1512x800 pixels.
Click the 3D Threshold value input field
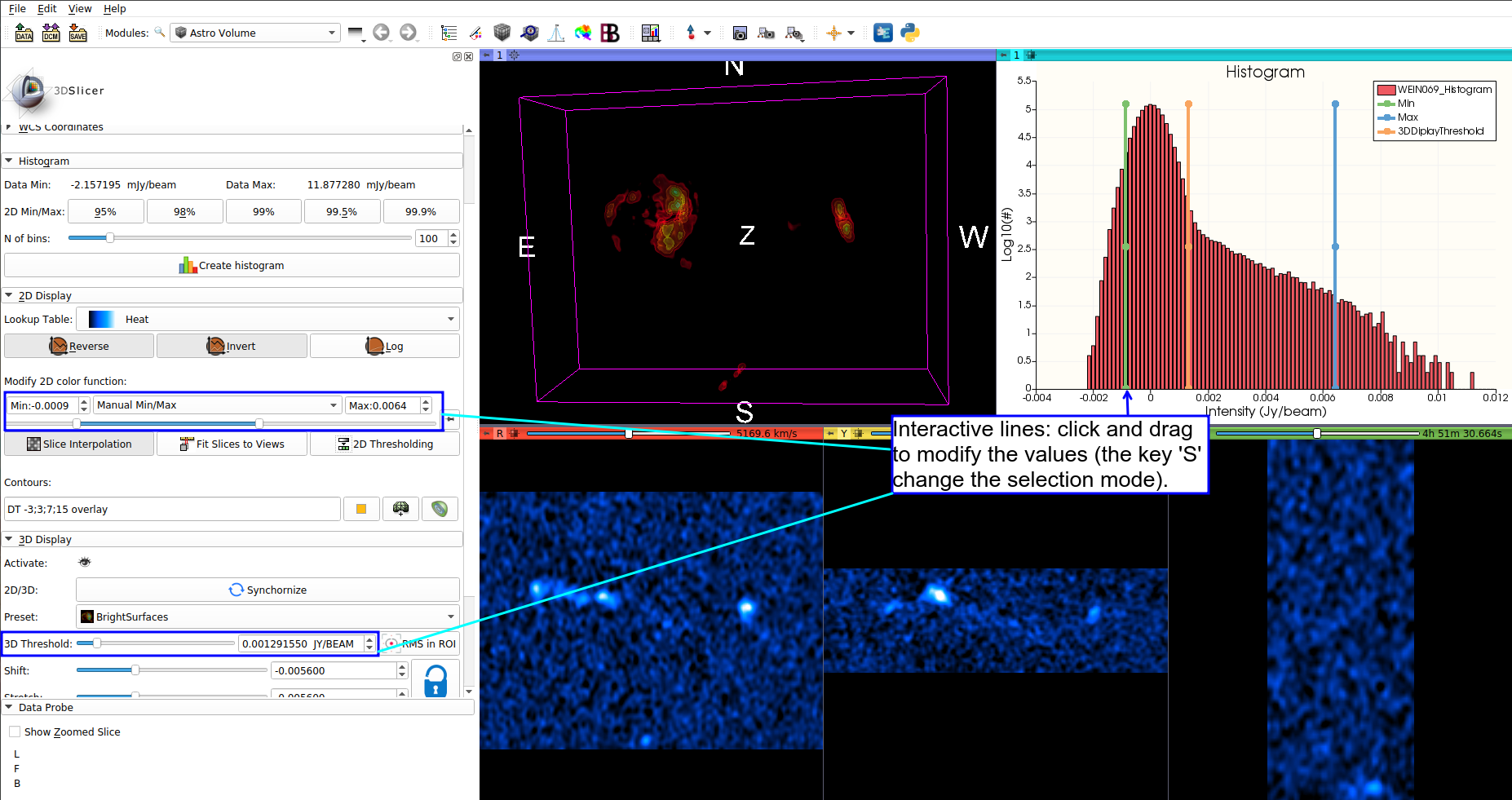tap(301, 643)
